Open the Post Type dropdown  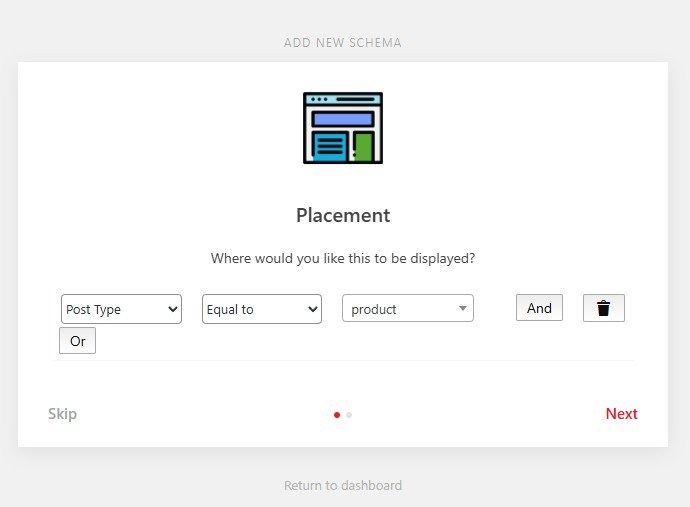(x=120, y=309)
